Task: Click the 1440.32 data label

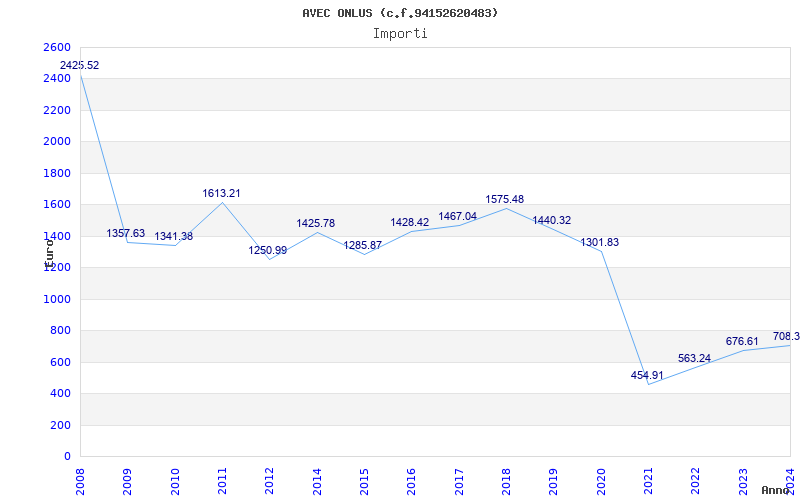Action: (552, 220)
